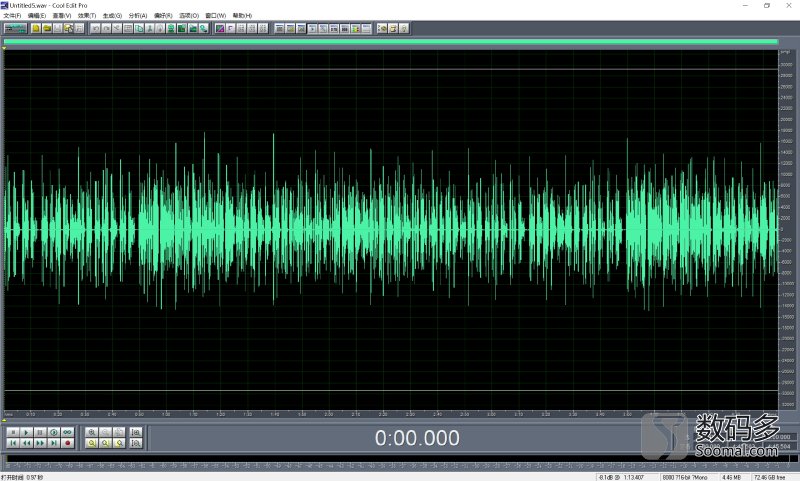Click the yellow New File toolbar icon
800x481 pixels.
pyautogui.click(x=35, y=28)
